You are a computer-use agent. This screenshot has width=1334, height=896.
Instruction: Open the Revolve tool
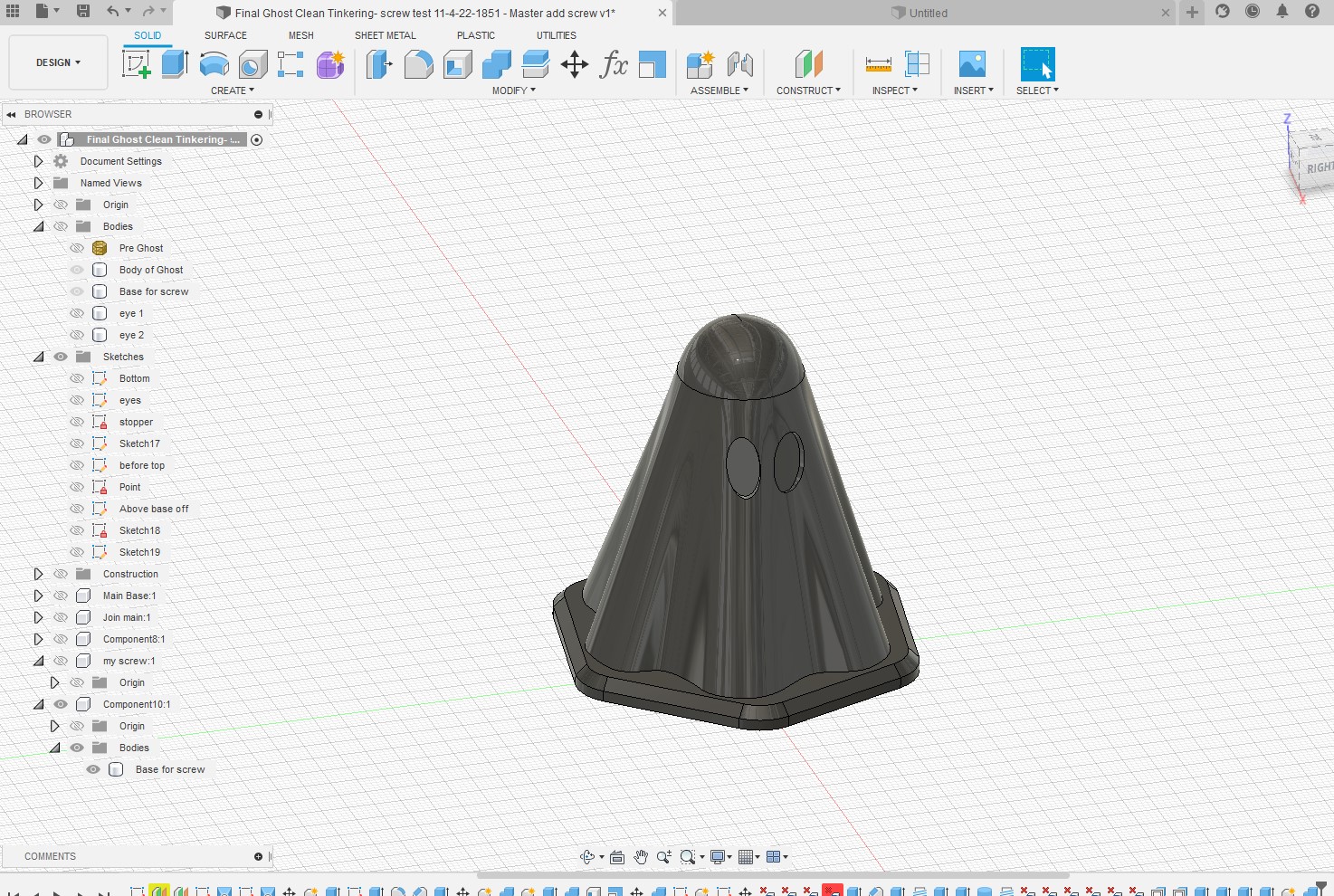[x=213, y=63]
